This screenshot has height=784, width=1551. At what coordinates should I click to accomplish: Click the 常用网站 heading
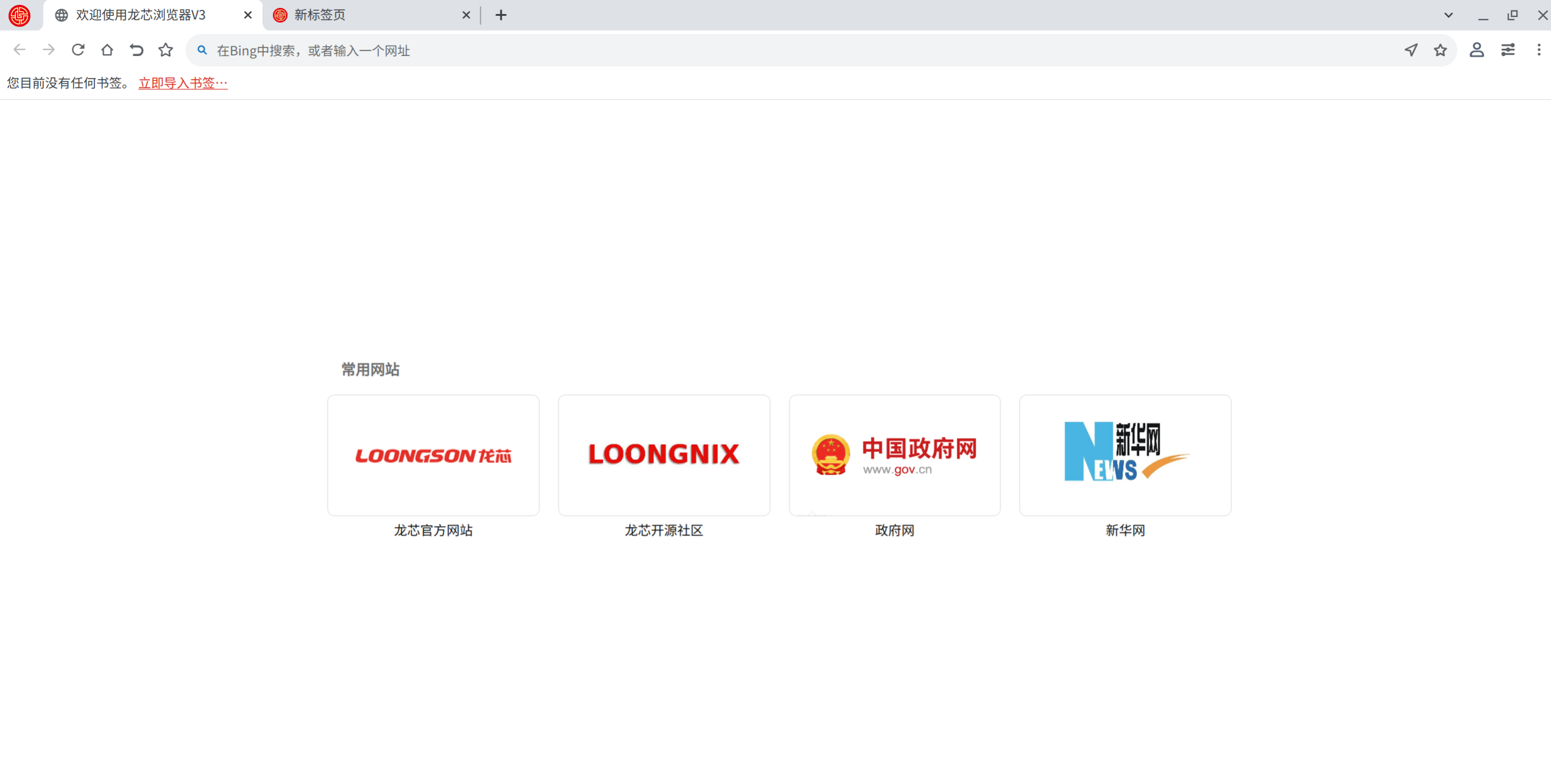tap(370, 370)
